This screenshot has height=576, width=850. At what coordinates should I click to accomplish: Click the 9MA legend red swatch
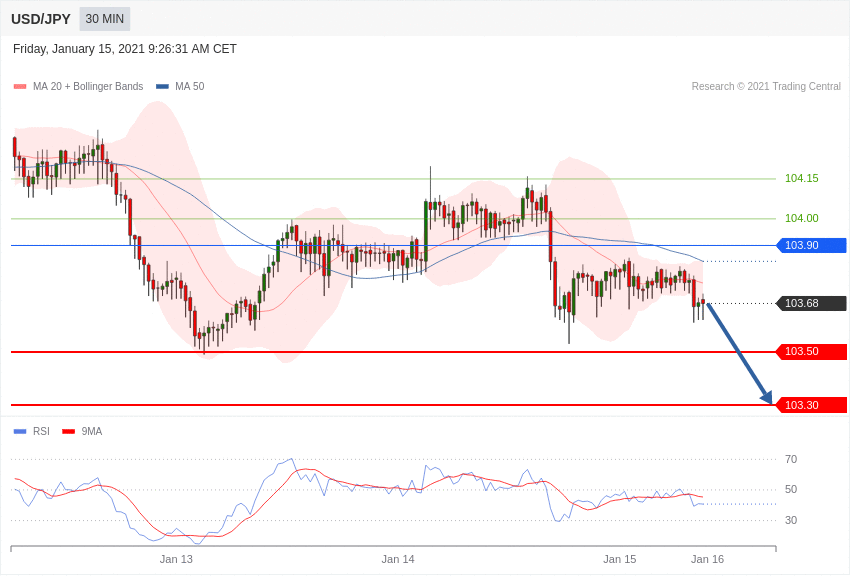click(x=68, y=431)
